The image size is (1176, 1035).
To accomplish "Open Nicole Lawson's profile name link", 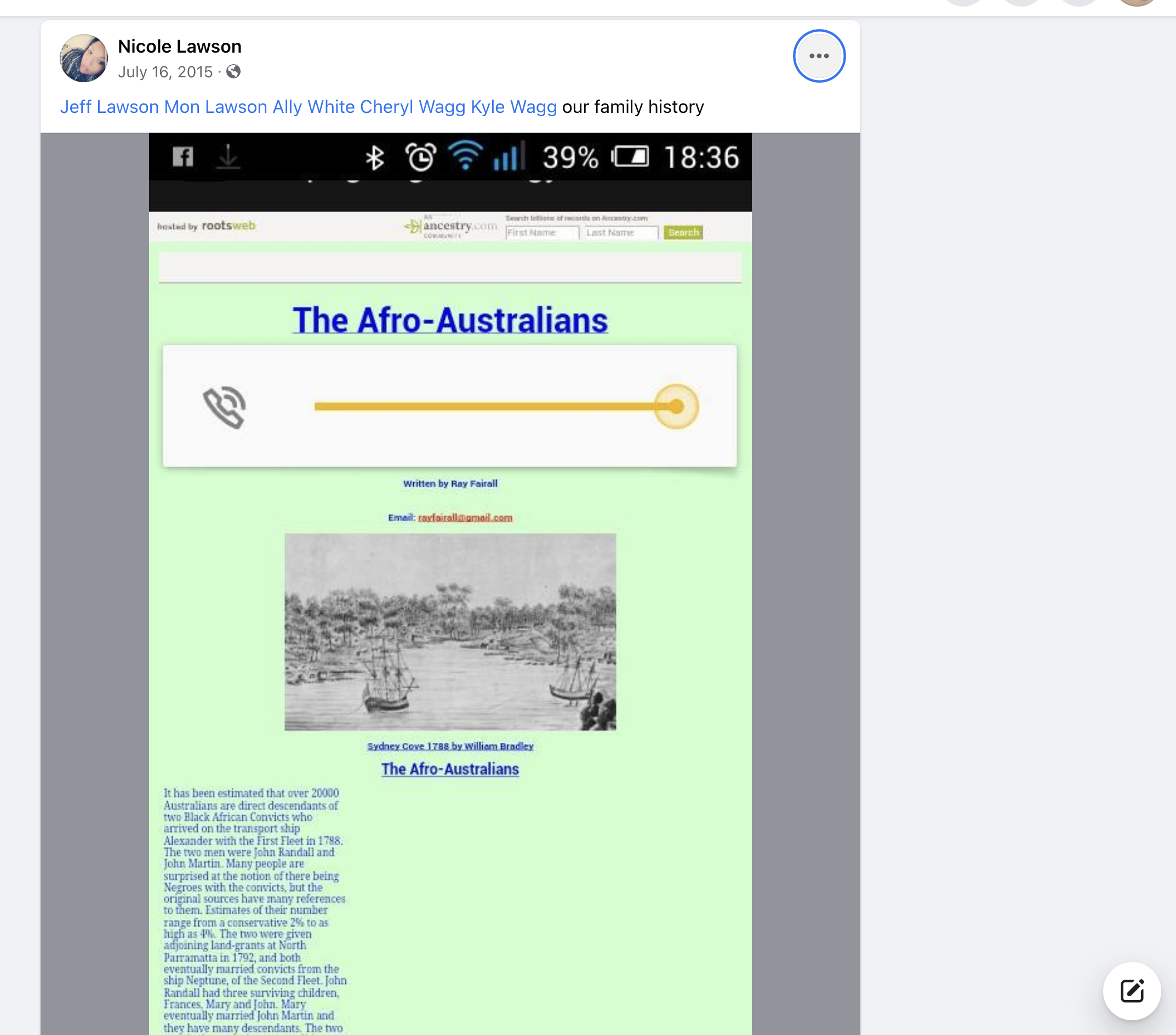I will 180,46.
